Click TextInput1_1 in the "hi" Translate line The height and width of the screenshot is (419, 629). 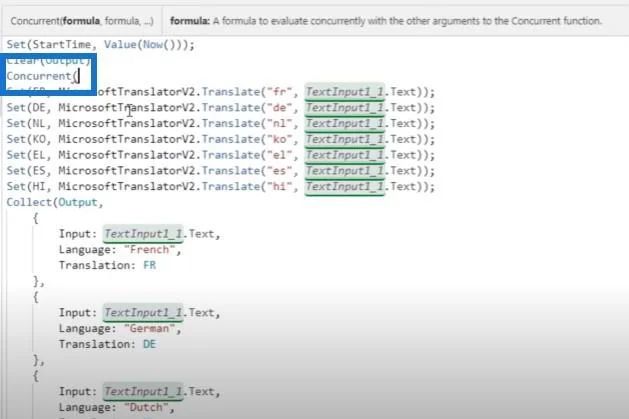point(345,186)
